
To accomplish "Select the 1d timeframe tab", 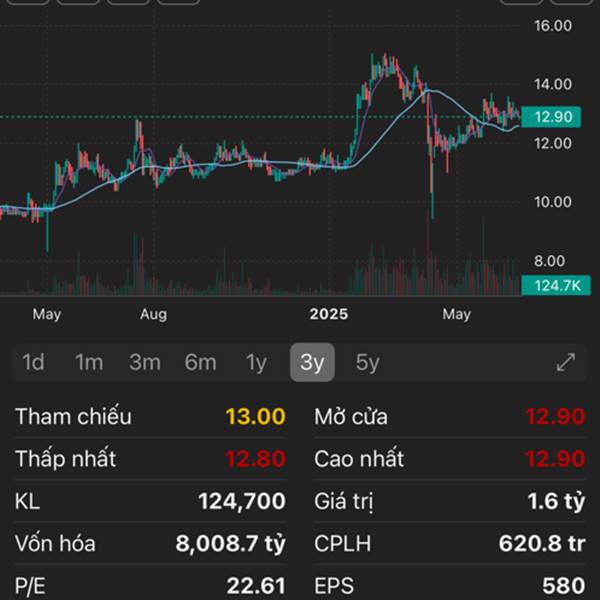I will click(x=33, y=362).
